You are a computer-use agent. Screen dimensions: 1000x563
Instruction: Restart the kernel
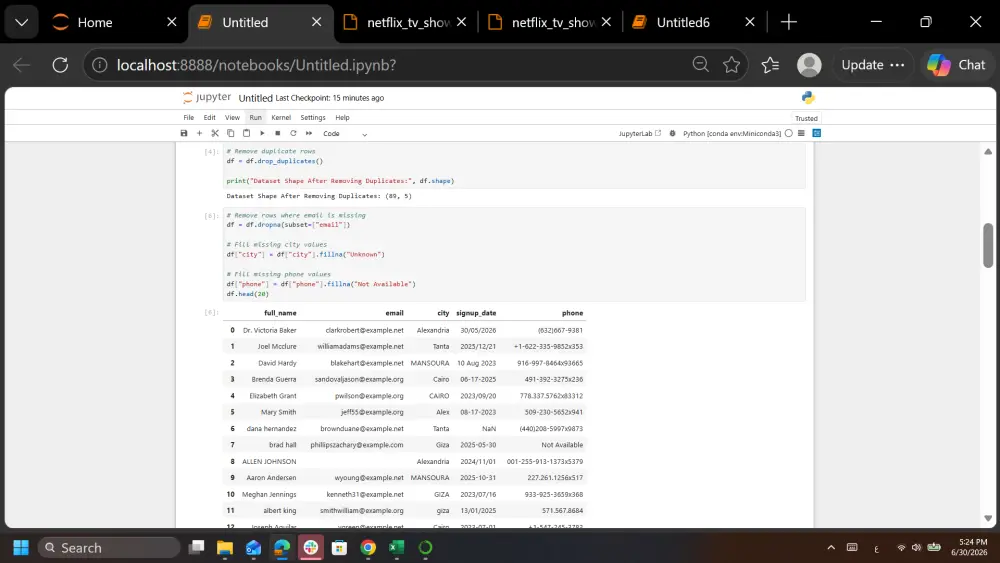point(293,133)
